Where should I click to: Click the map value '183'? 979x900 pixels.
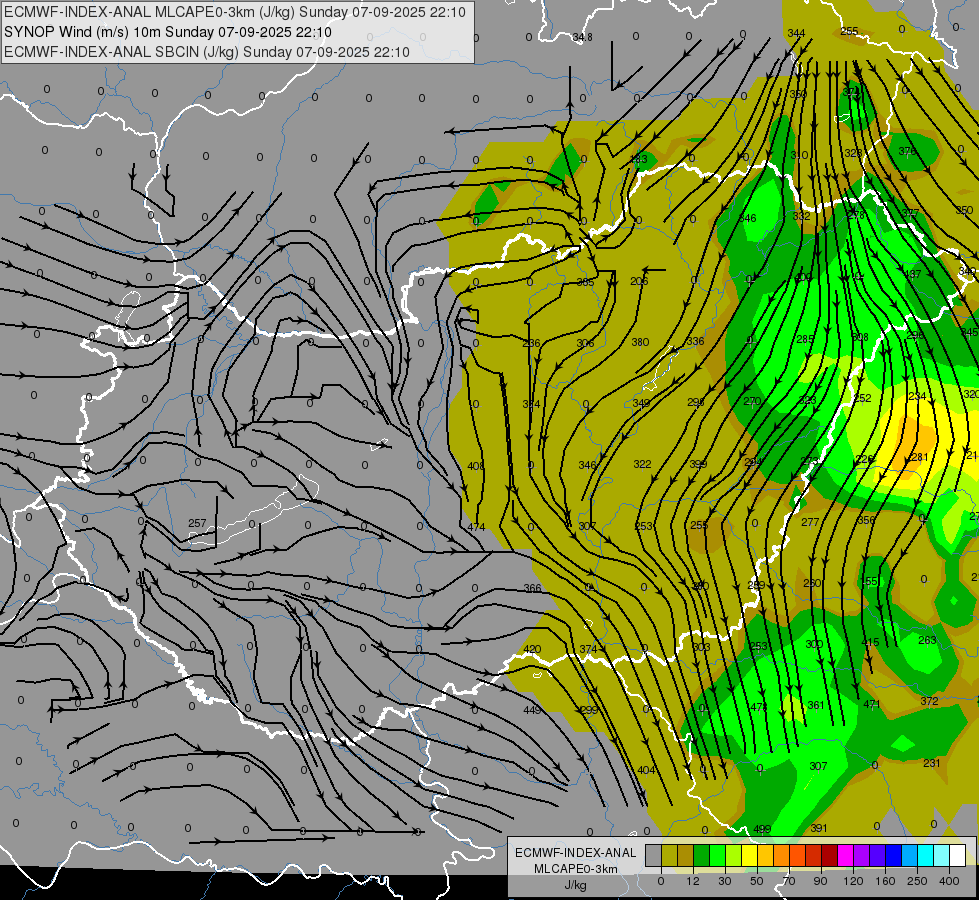tap(639, 159)
